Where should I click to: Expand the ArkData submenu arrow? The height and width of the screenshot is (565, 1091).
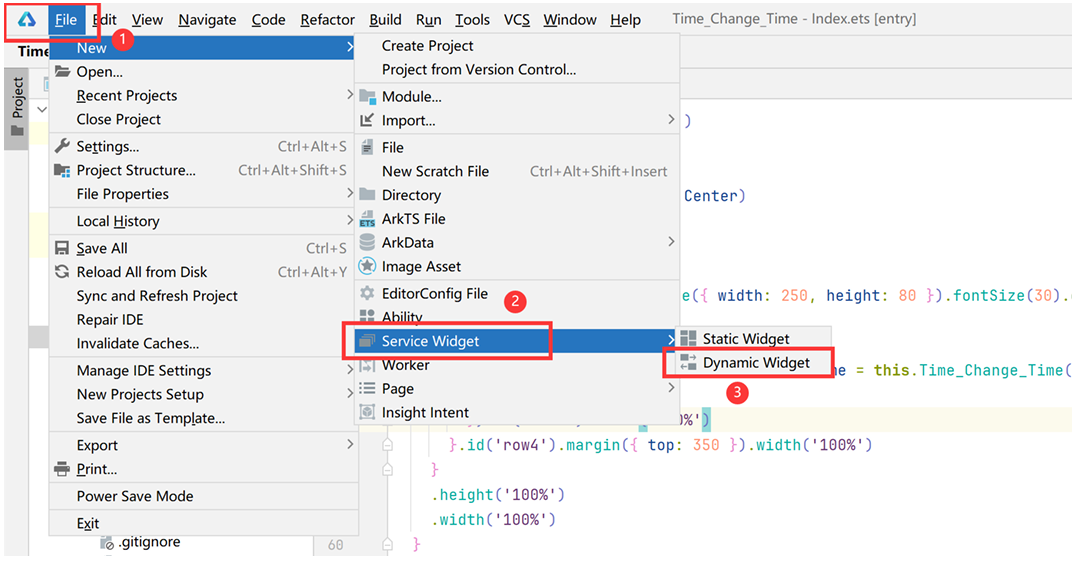pyautogui.click(x=671, y=241)
